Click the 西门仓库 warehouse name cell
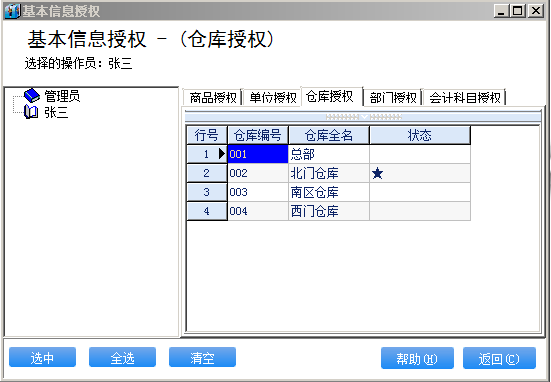This screenshot has height=382, width=551. tap(329, 211)
